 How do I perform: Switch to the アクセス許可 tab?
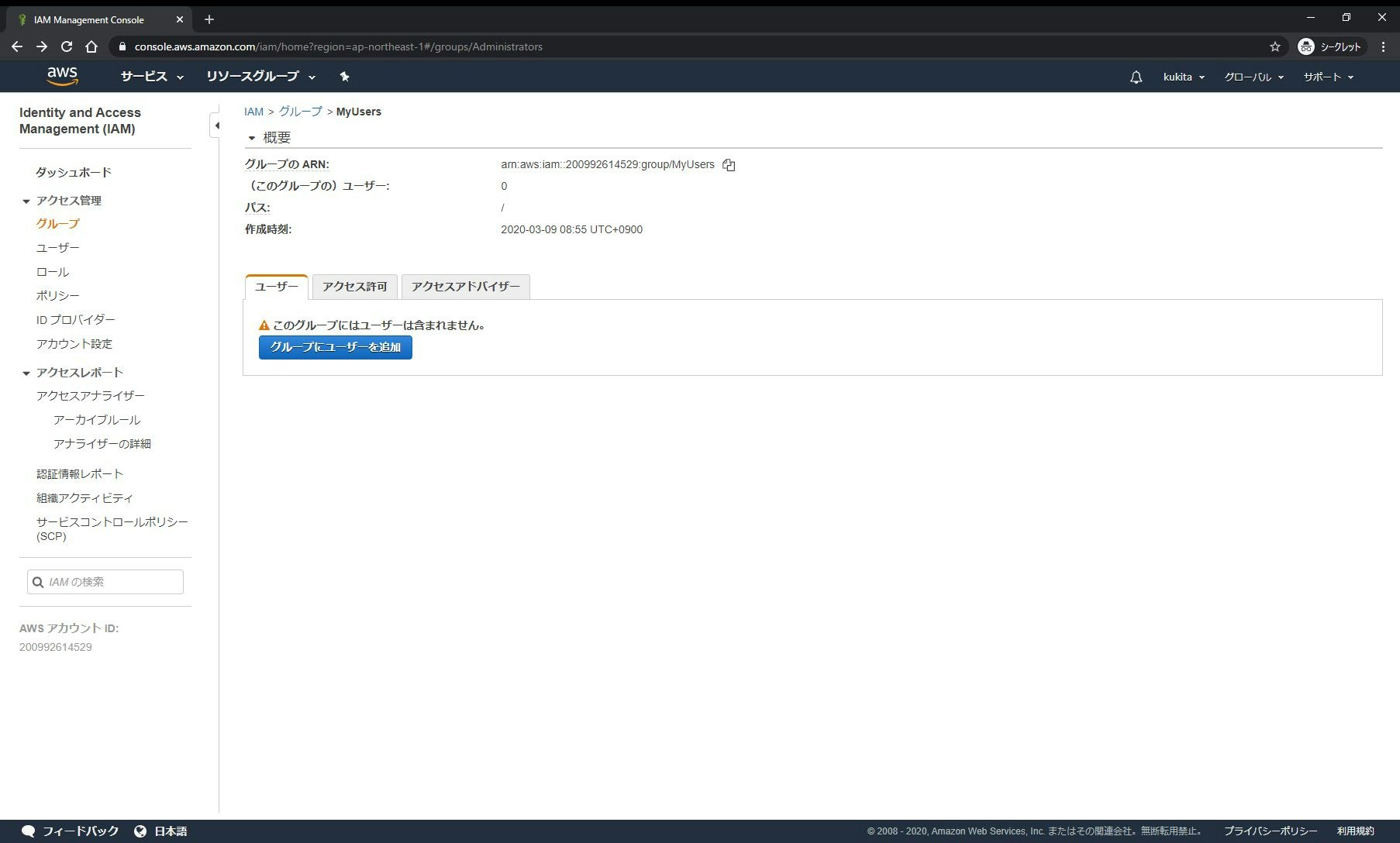point(355,286)
